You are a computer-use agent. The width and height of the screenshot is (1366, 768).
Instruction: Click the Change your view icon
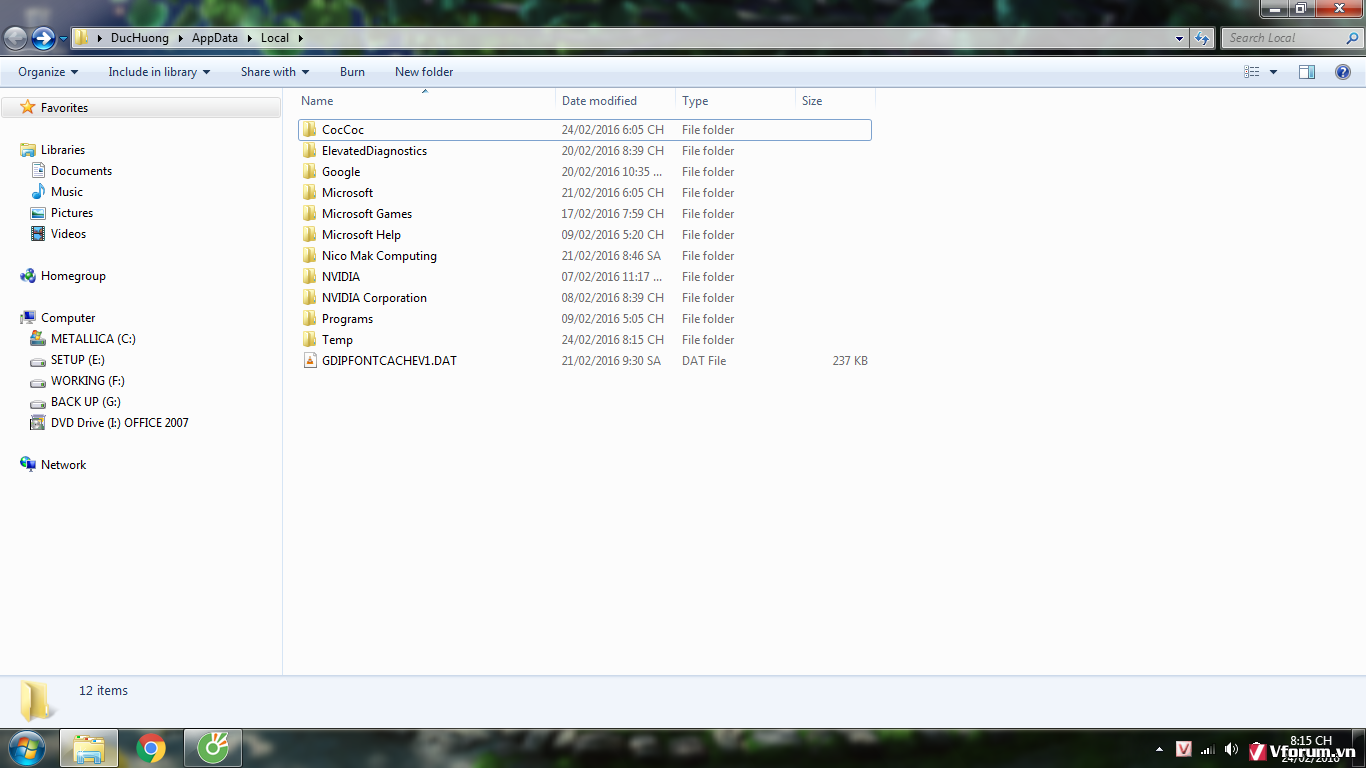pos(1252,72)
